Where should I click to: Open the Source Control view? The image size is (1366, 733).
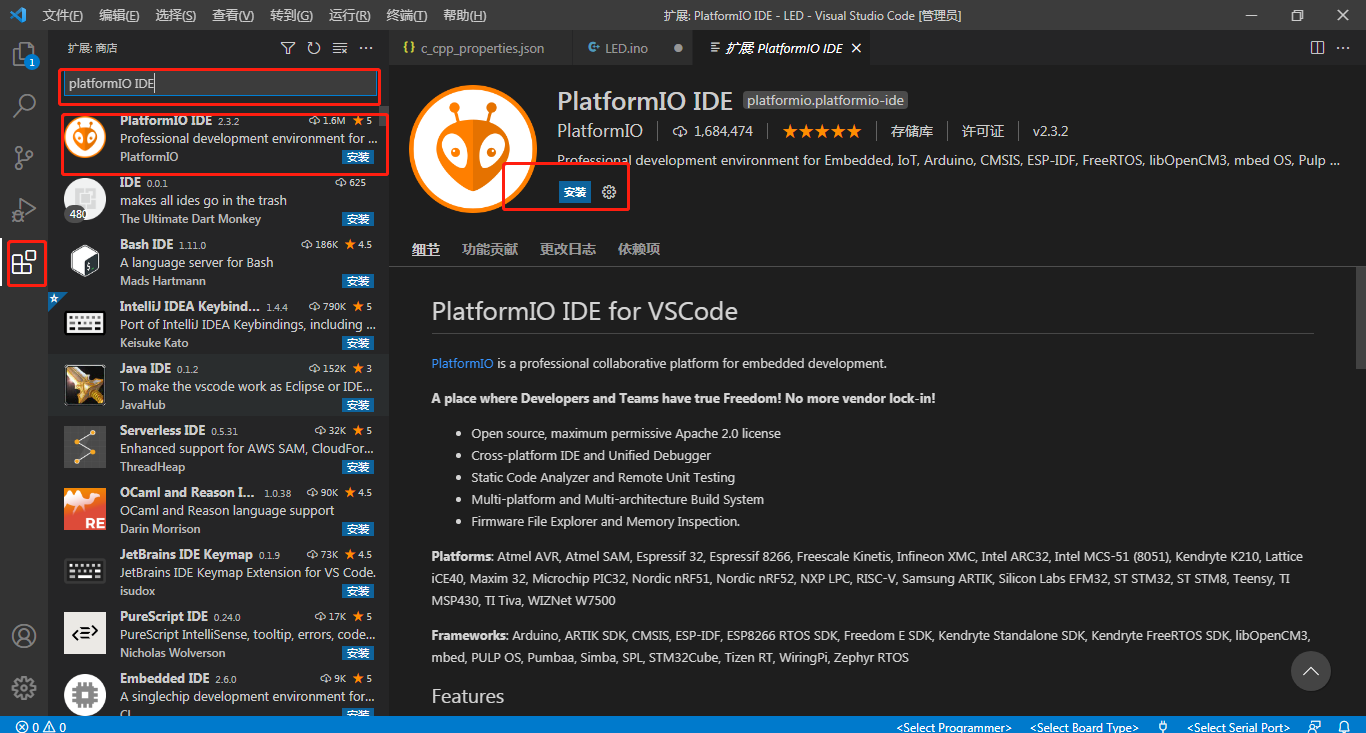pyautogui.click(x=24, y=158)
